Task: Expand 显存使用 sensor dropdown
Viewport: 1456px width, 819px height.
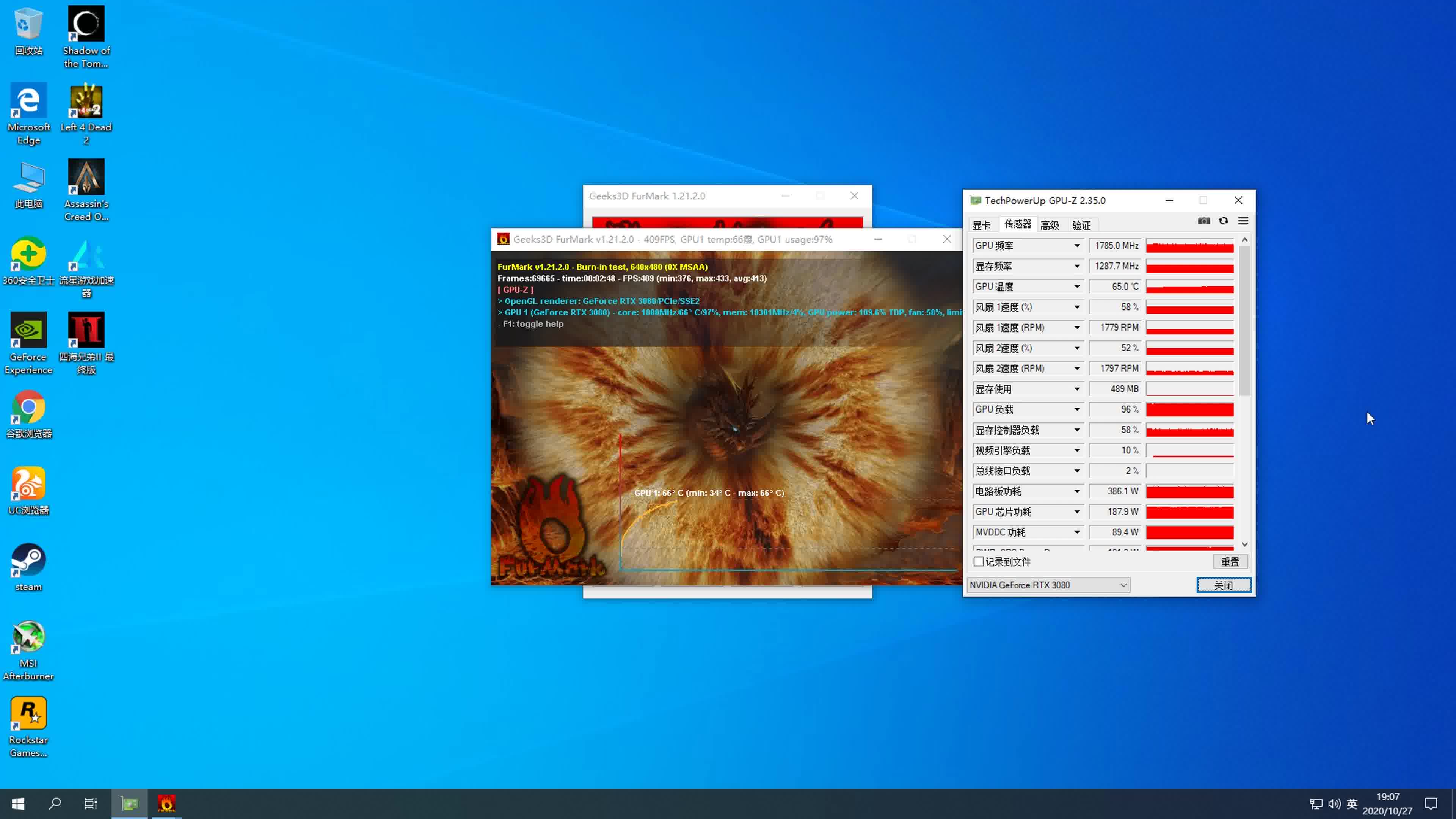Action: coord(1077,389)
